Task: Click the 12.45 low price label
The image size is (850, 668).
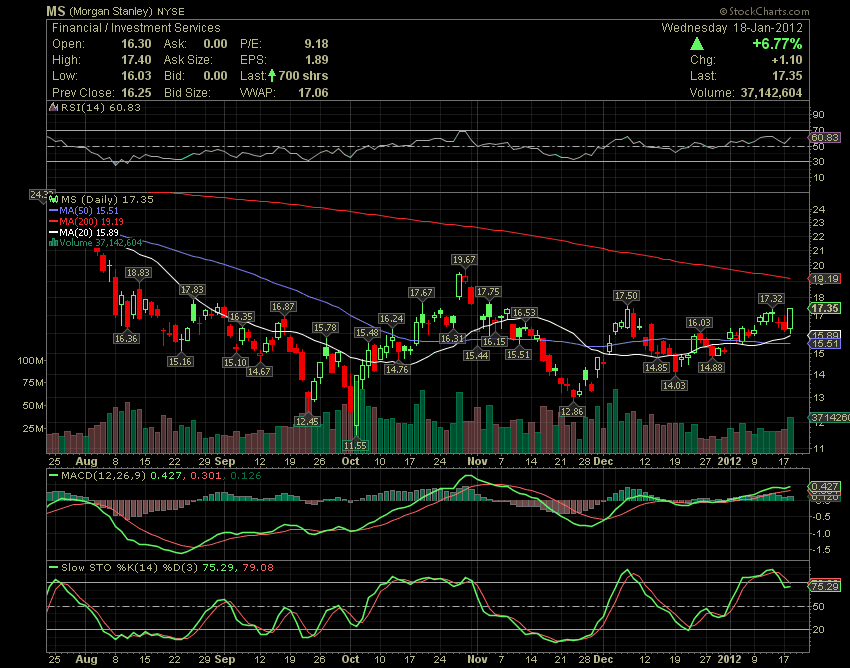Action: (307, 421)
